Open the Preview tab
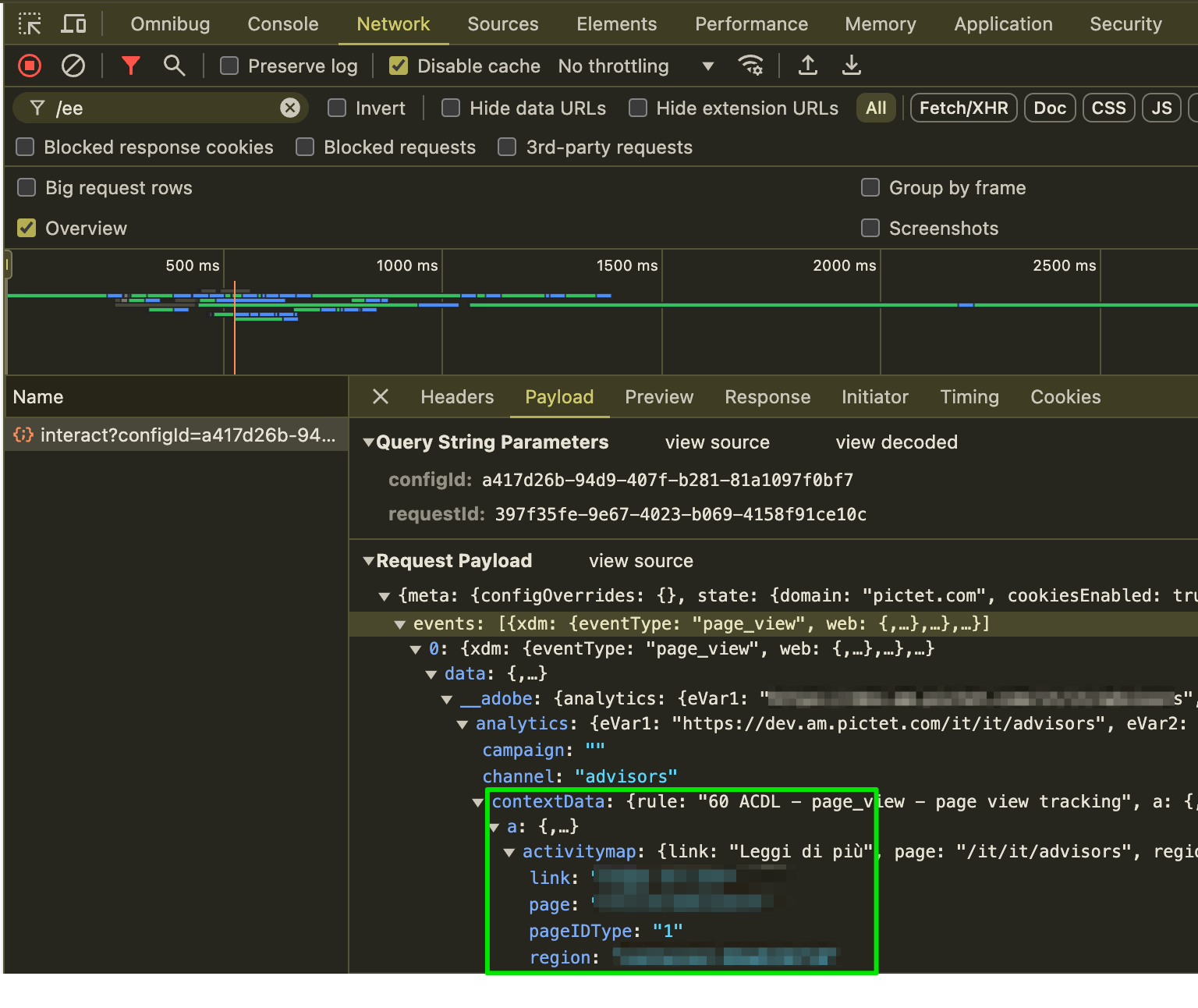Image resolution: width=1198 pixels, height=1008 pixels. coord(659,397)
